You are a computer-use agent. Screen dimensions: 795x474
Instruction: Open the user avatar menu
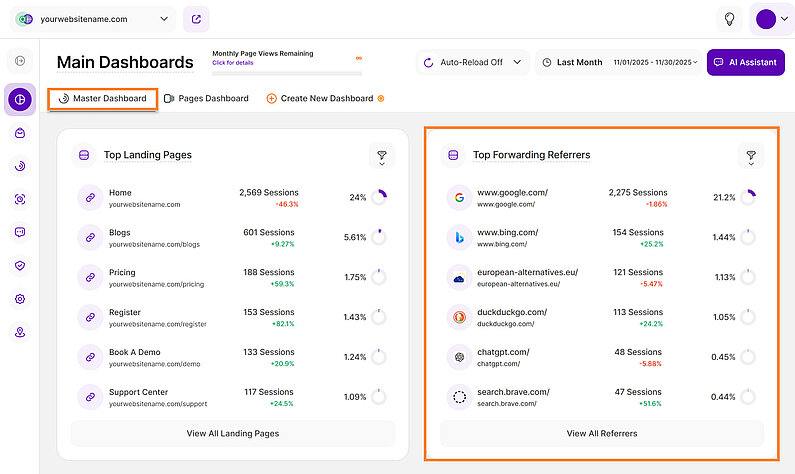pos(768,19)
